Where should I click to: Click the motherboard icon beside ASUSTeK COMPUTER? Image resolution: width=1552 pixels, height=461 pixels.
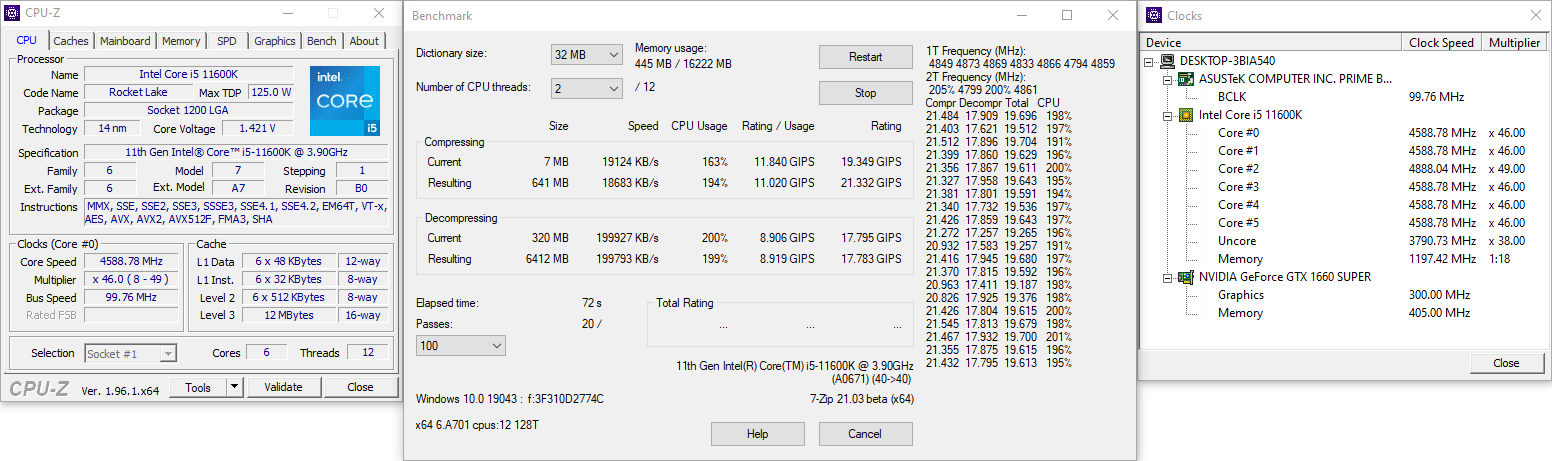1185,79
